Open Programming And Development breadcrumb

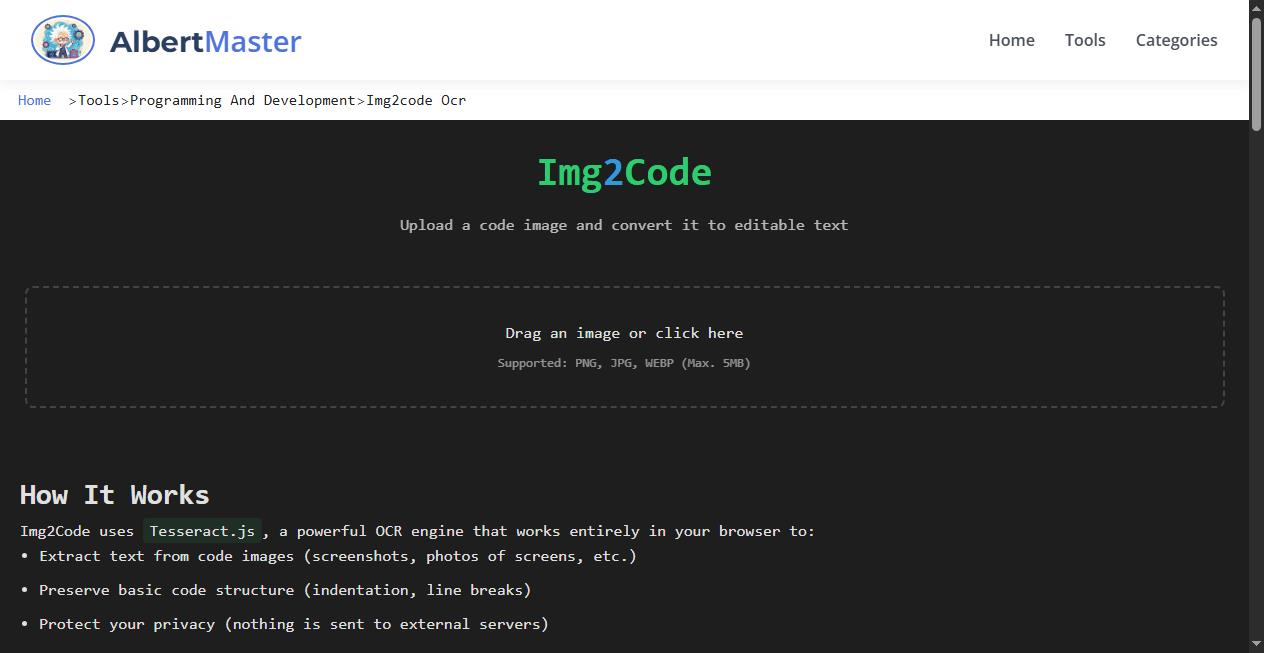click(243, 100)
